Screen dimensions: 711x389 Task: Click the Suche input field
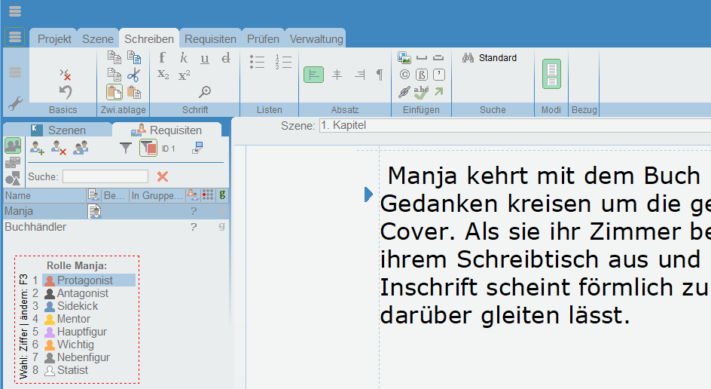click(x=105, y=176)
